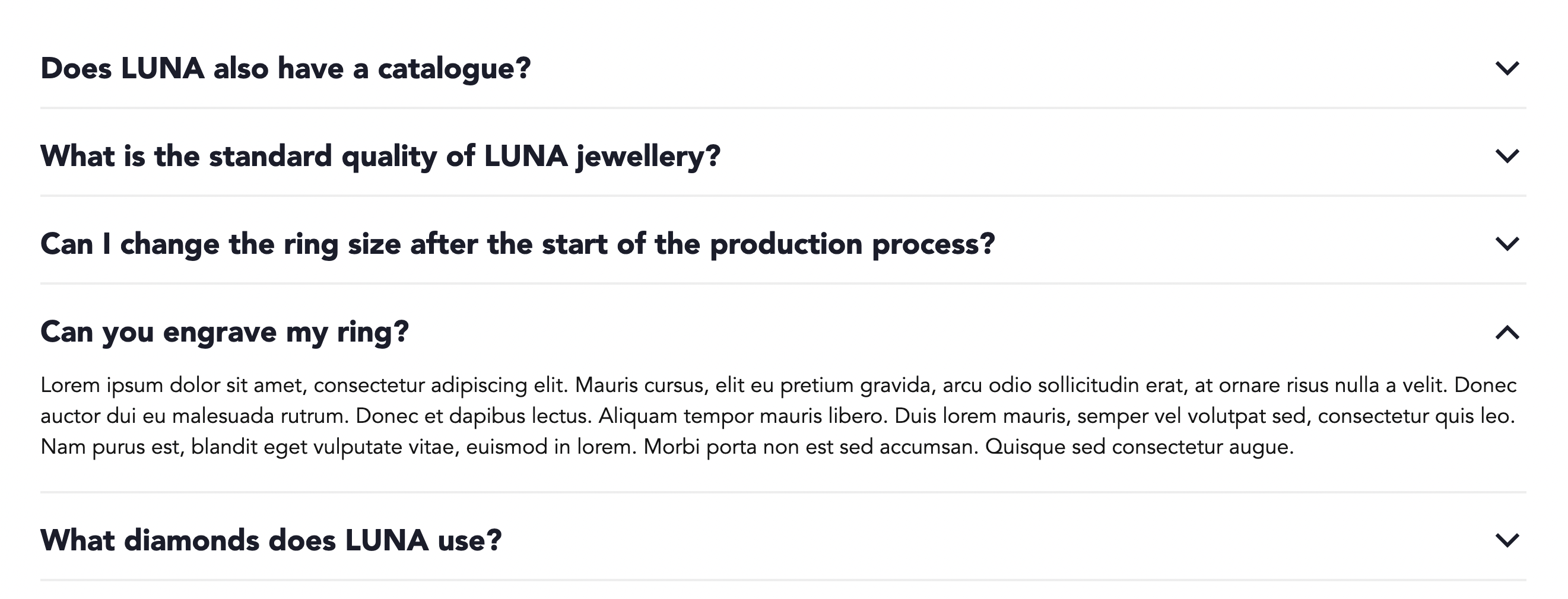This screenshot has height=599, width=1568.
Task: Show answer for 'What diamonds does LUNA use?'
Action: click(x=271, y=540)
